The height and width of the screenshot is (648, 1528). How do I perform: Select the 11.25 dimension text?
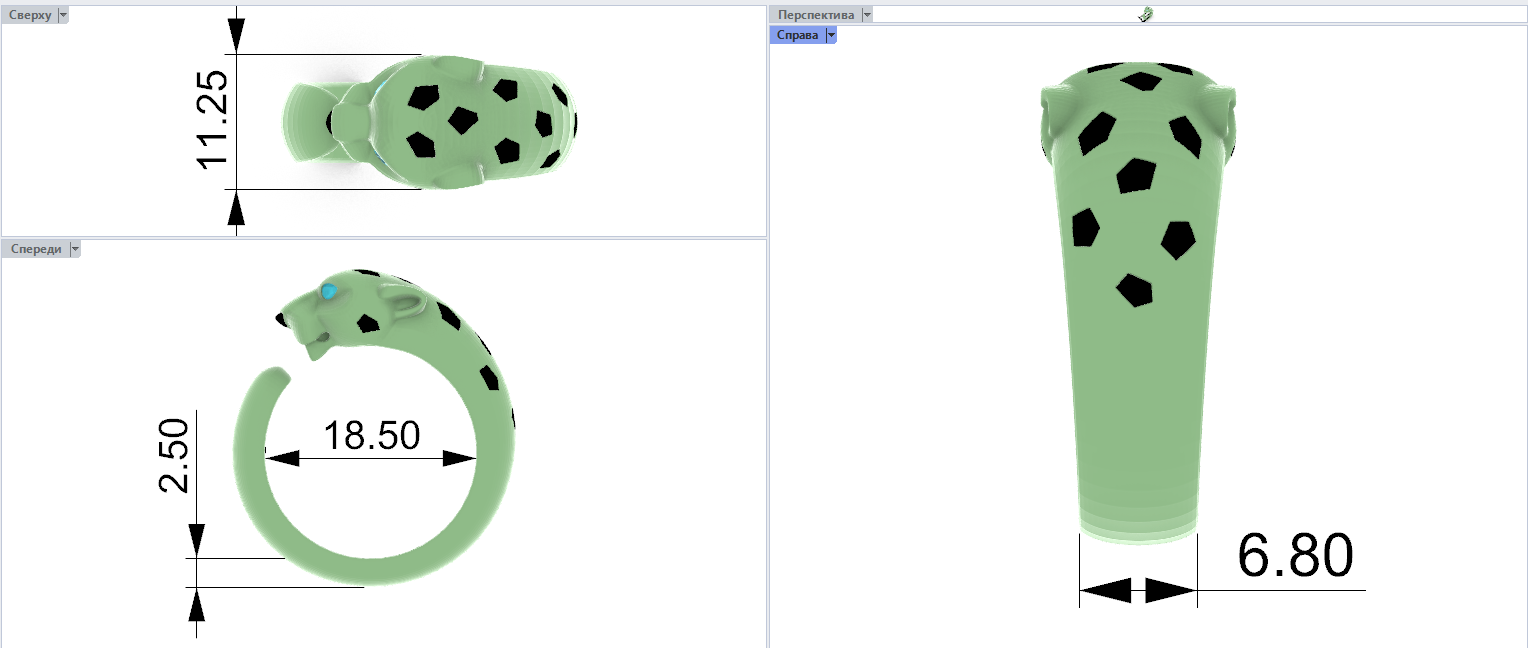213,121
